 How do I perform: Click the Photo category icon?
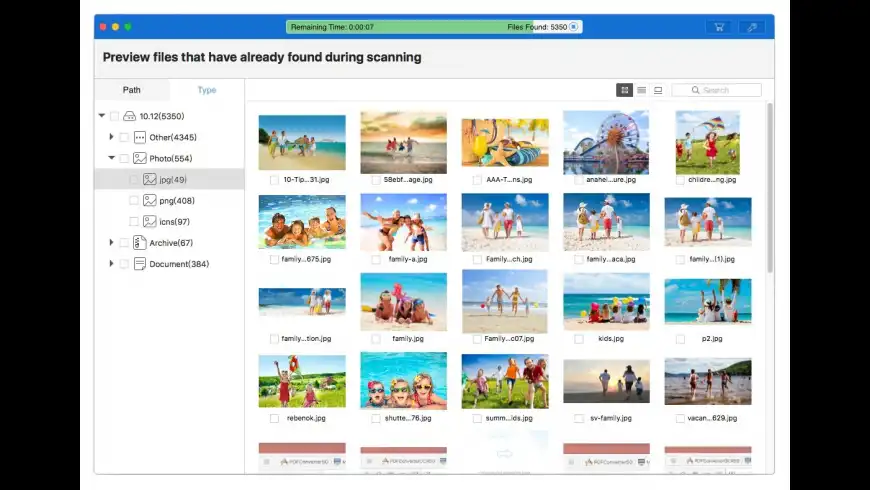[x=140, y=158]
